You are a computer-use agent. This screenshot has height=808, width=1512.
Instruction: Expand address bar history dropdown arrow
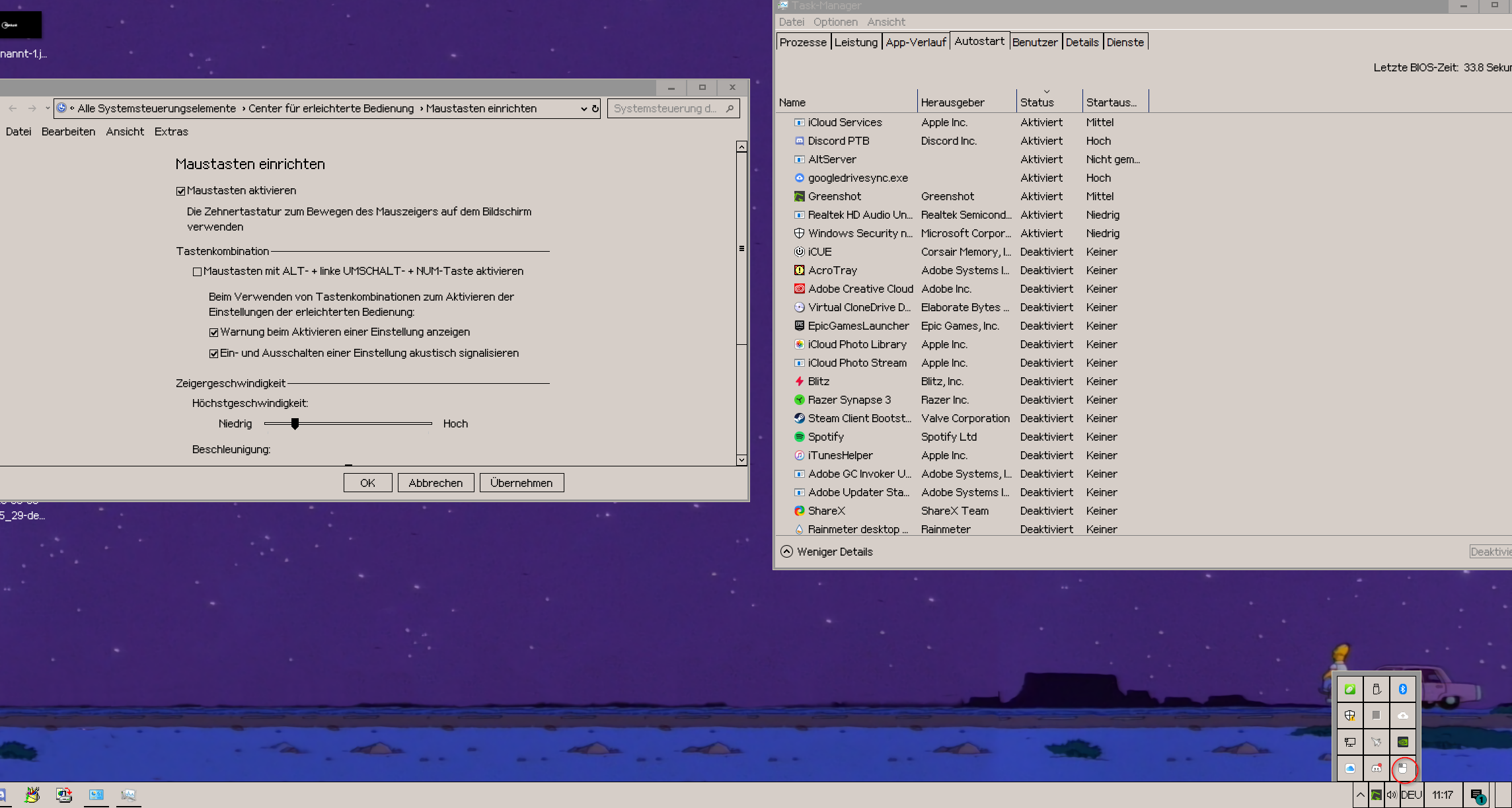coord(584,109)
